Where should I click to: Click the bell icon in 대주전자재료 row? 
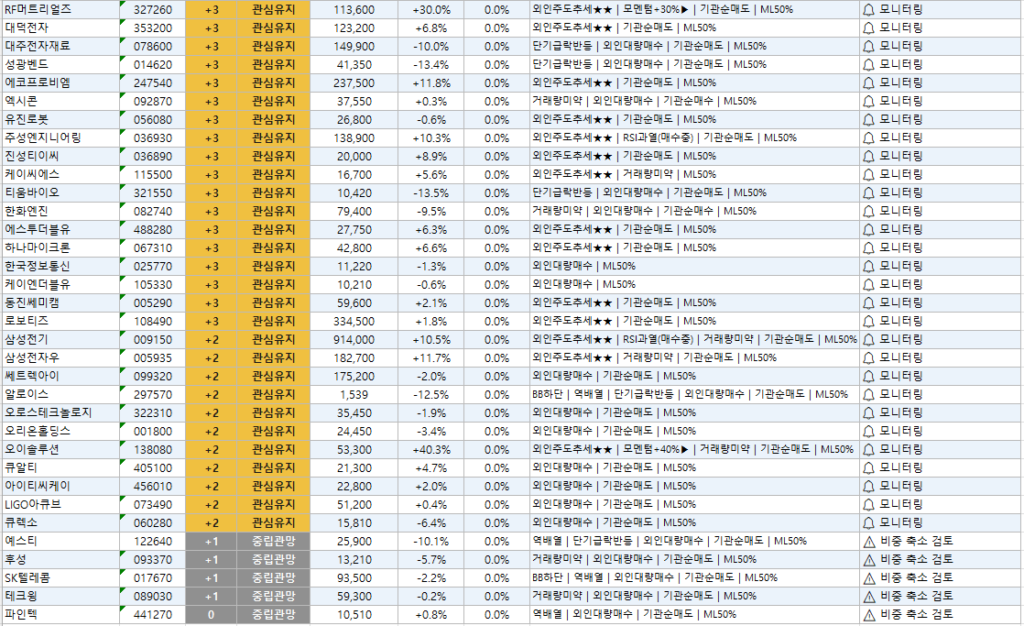tap(869, 46)
